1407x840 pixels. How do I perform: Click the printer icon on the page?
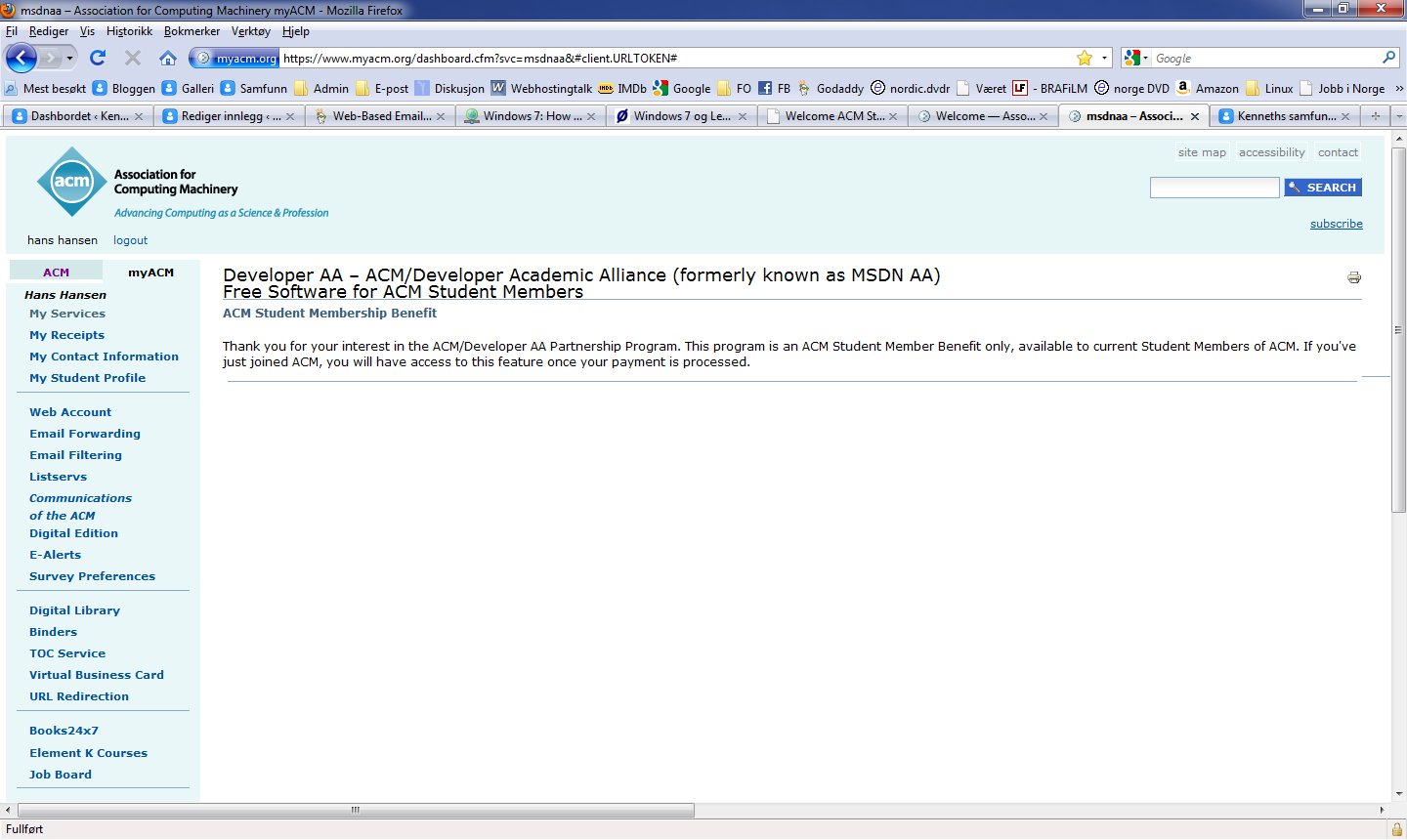[x=1354, y=277]
